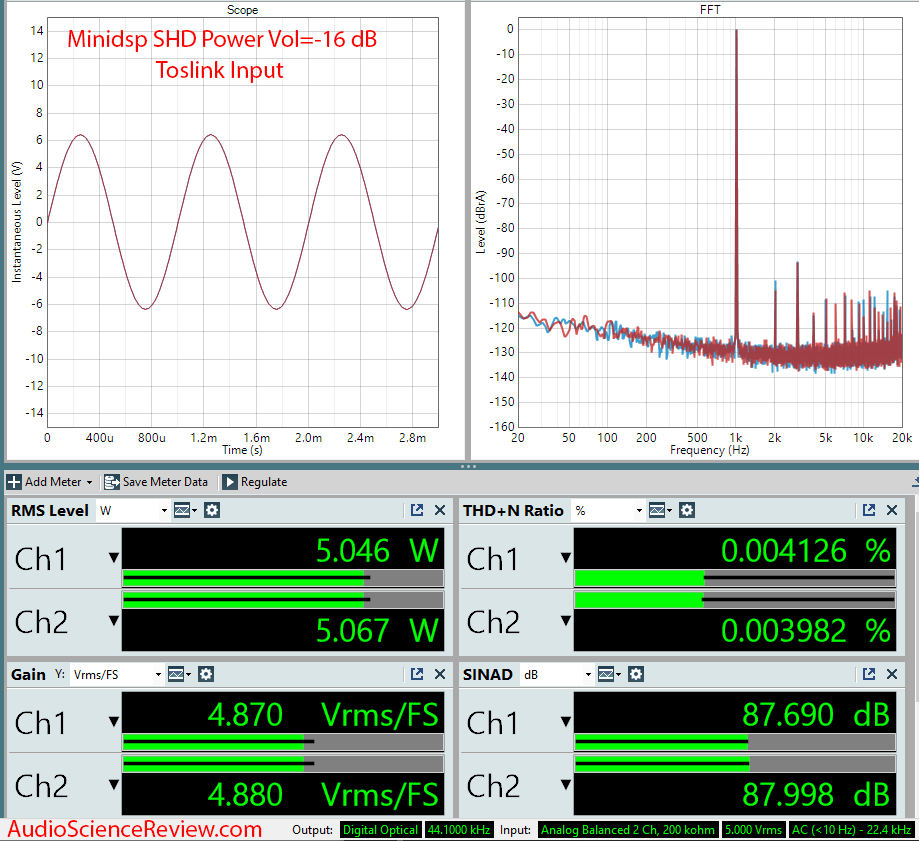919x841 pixels.
Task: Click the Scope graph title
Action: 242,9
